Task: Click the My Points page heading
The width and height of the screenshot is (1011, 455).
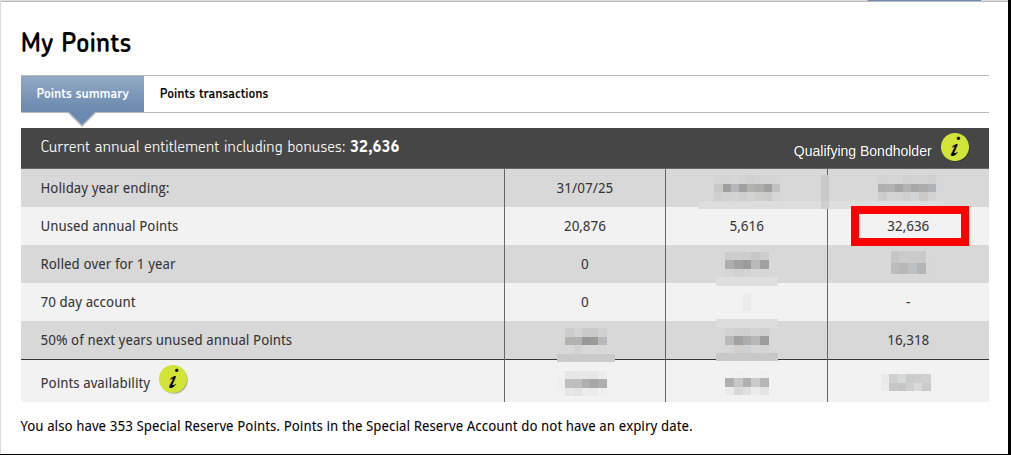Action: [76, 43]
